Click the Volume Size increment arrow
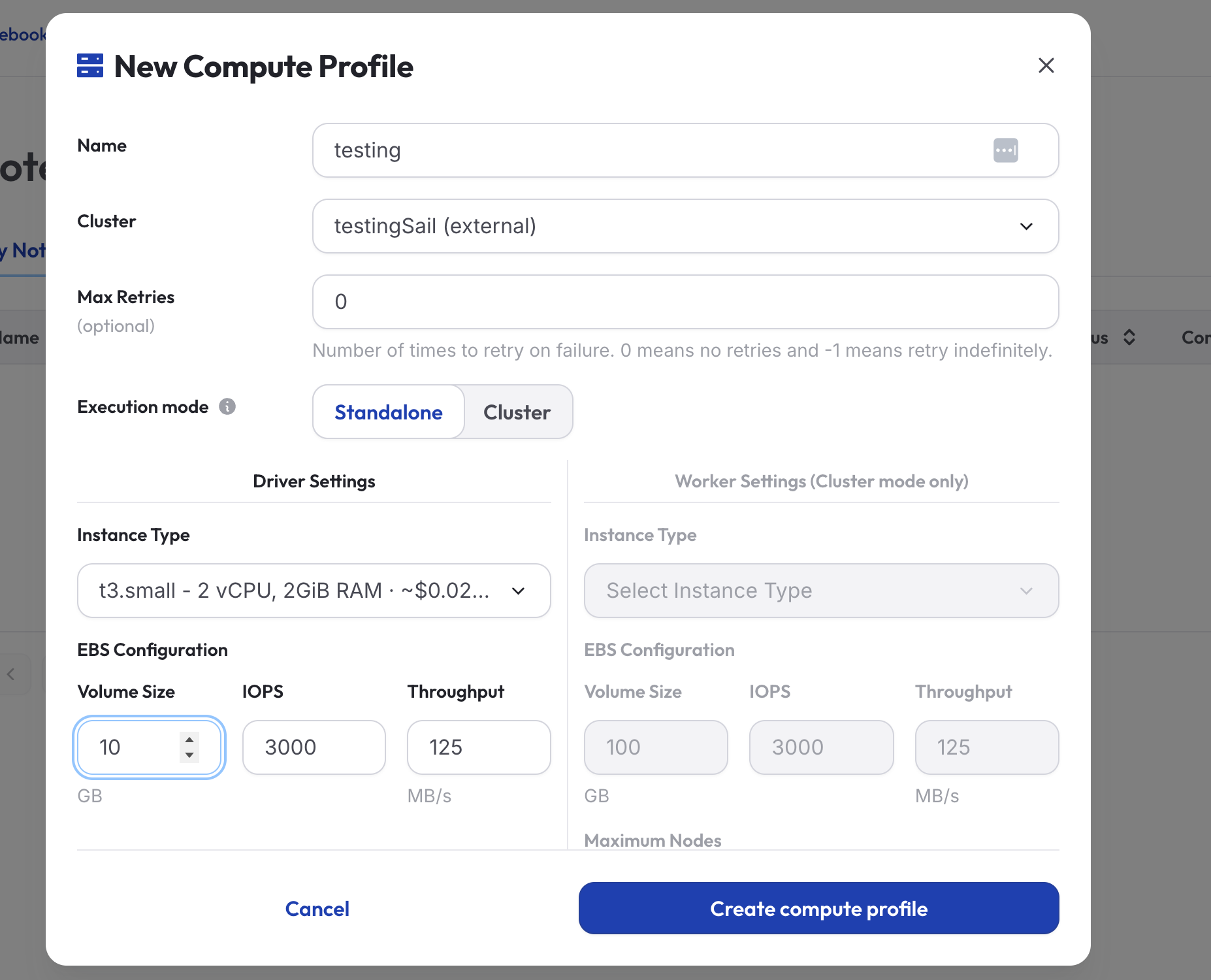1211x980 pixels. pos(189,740)
